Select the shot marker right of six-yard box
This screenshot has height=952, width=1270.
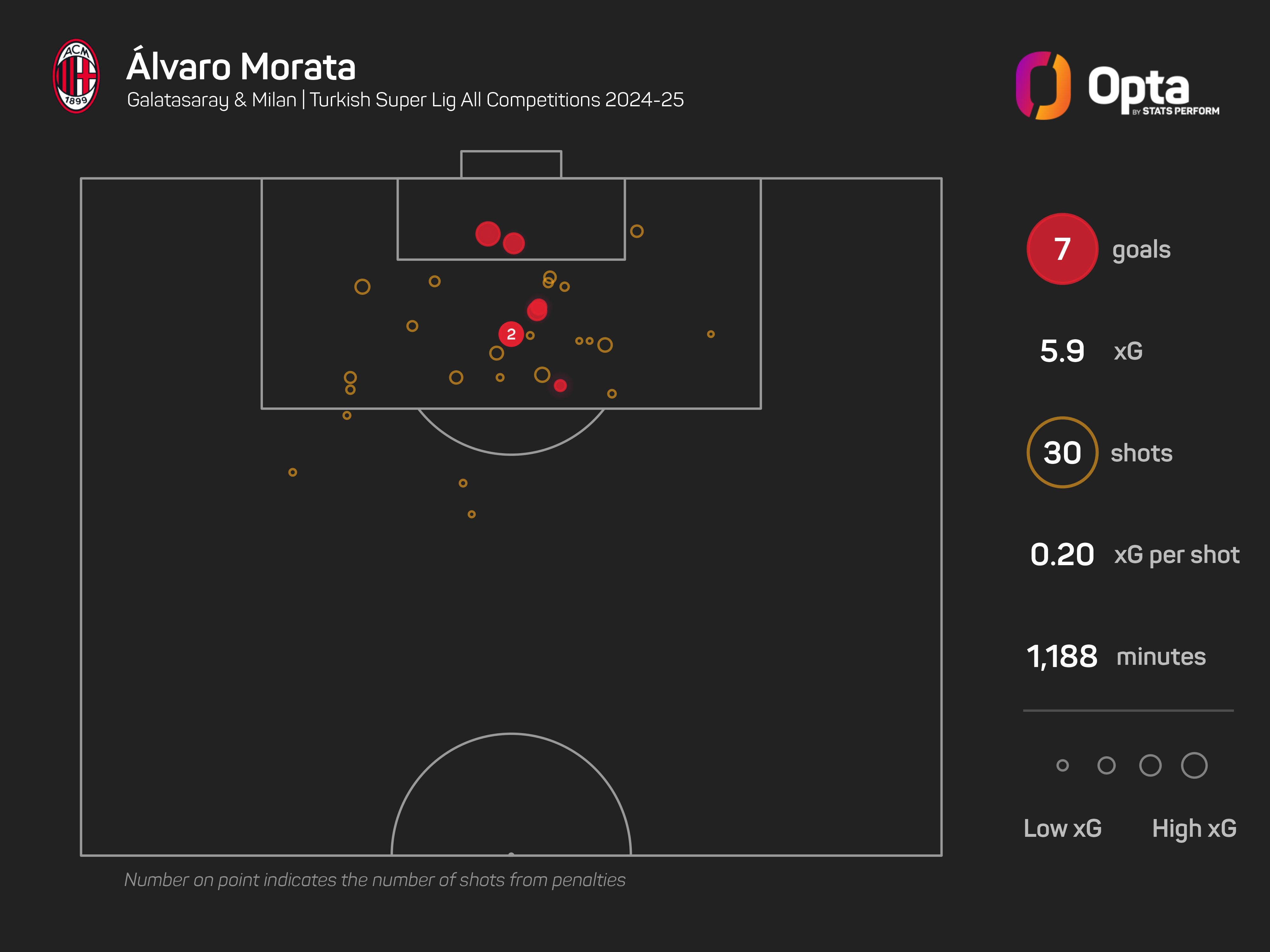pos(636,231)
